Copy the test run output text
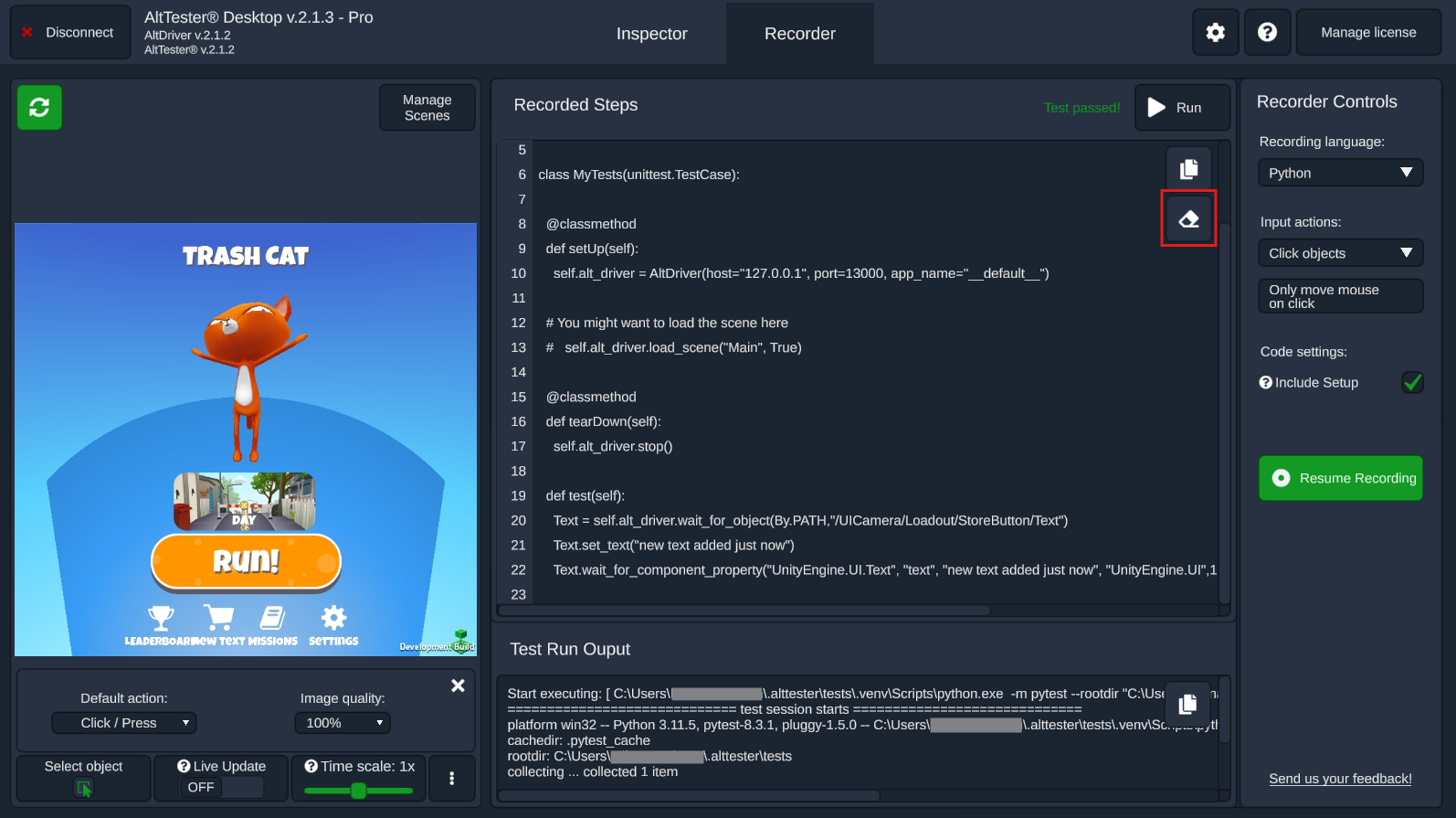 tap(1187, 704)
